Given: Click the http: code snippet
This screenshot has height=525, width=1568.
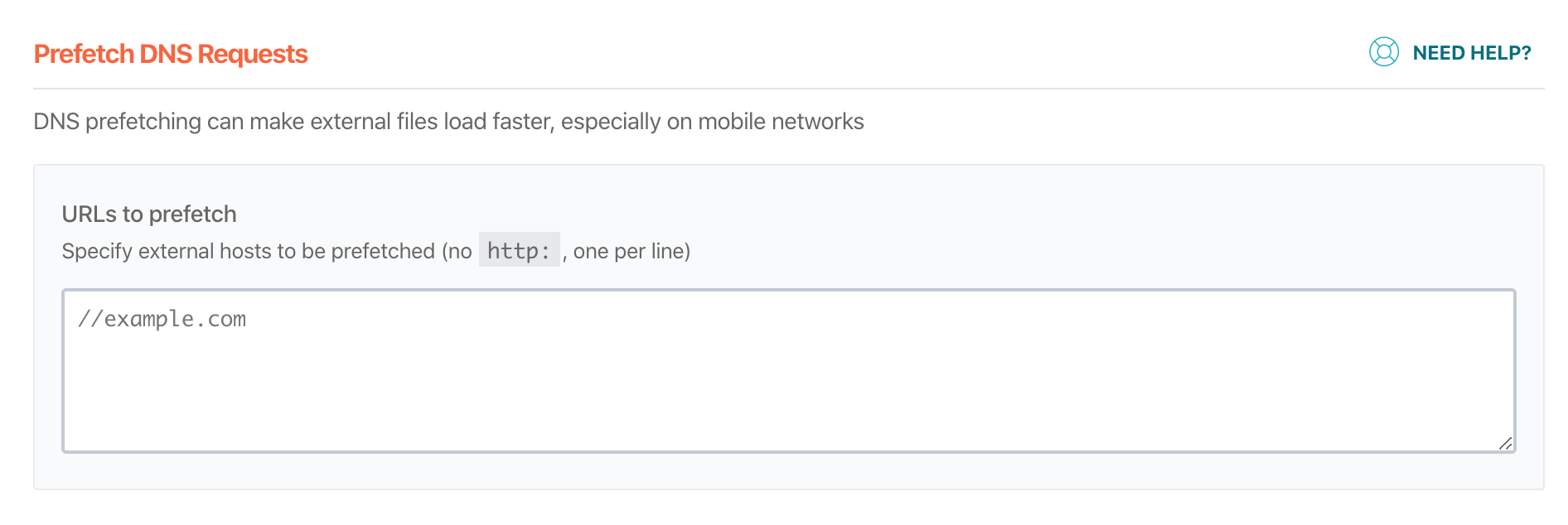Looking at the screenshot, I should 519,251.
